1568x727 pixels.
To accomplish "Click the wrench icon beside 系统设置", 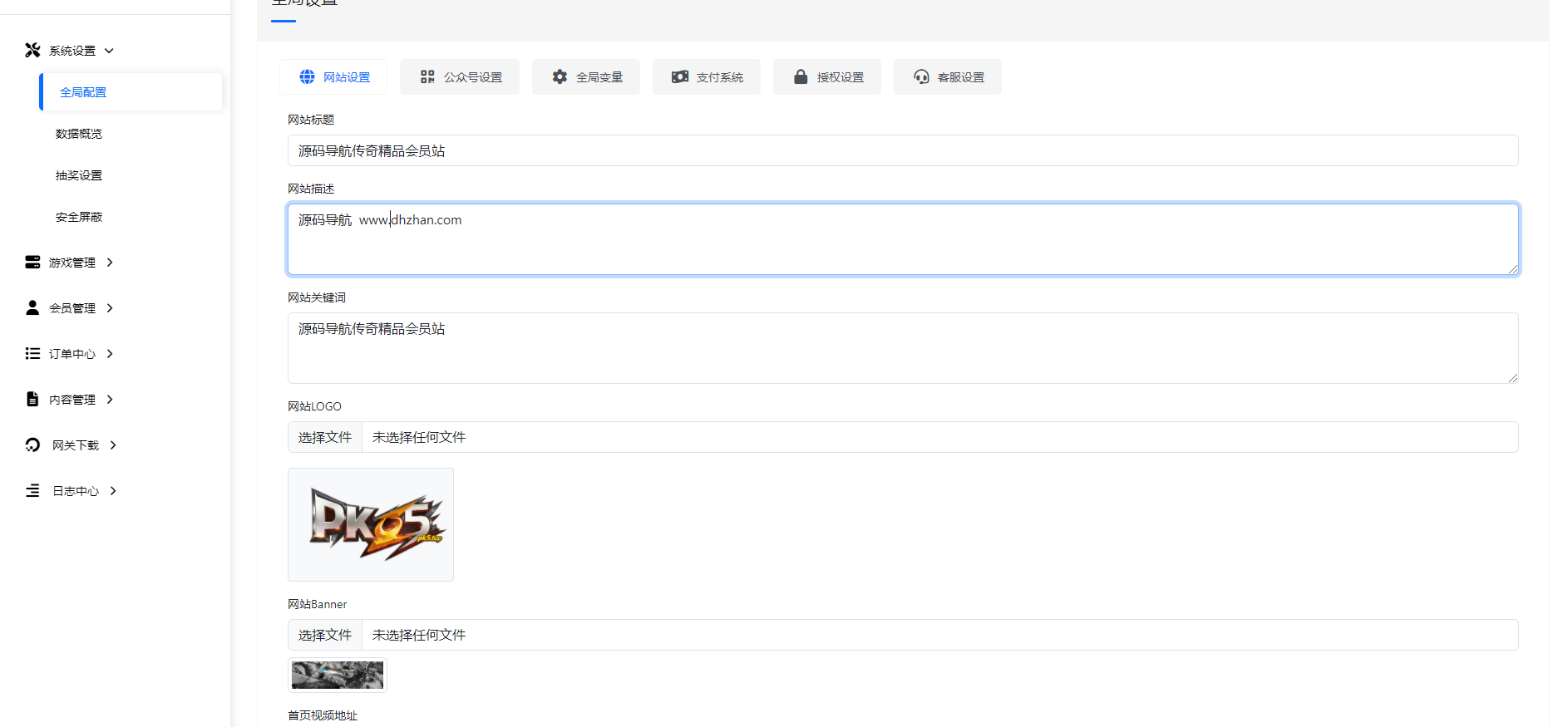I will pos(32,51).
